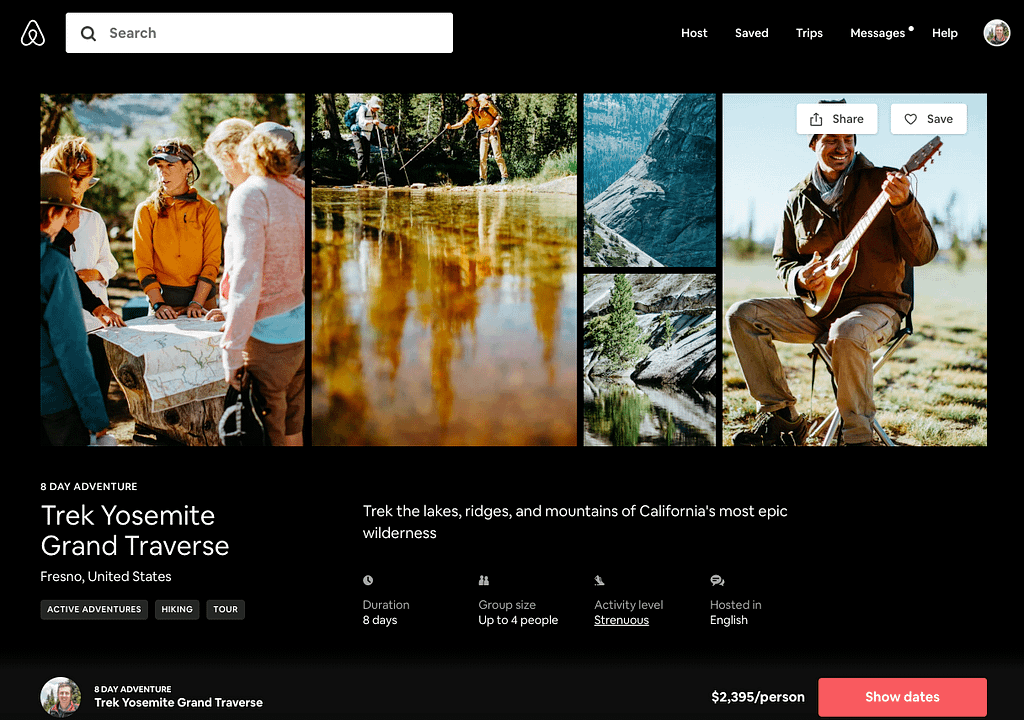Viewport: 1024px width, 720px height.
Task: Open the Host menu item
Action: click(x=694, y=33)
